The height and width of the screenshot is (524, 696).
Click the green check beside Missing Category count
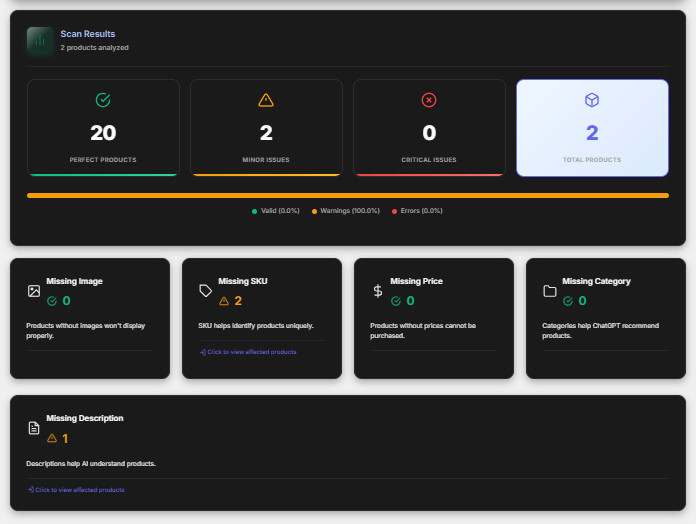point(568,301)
